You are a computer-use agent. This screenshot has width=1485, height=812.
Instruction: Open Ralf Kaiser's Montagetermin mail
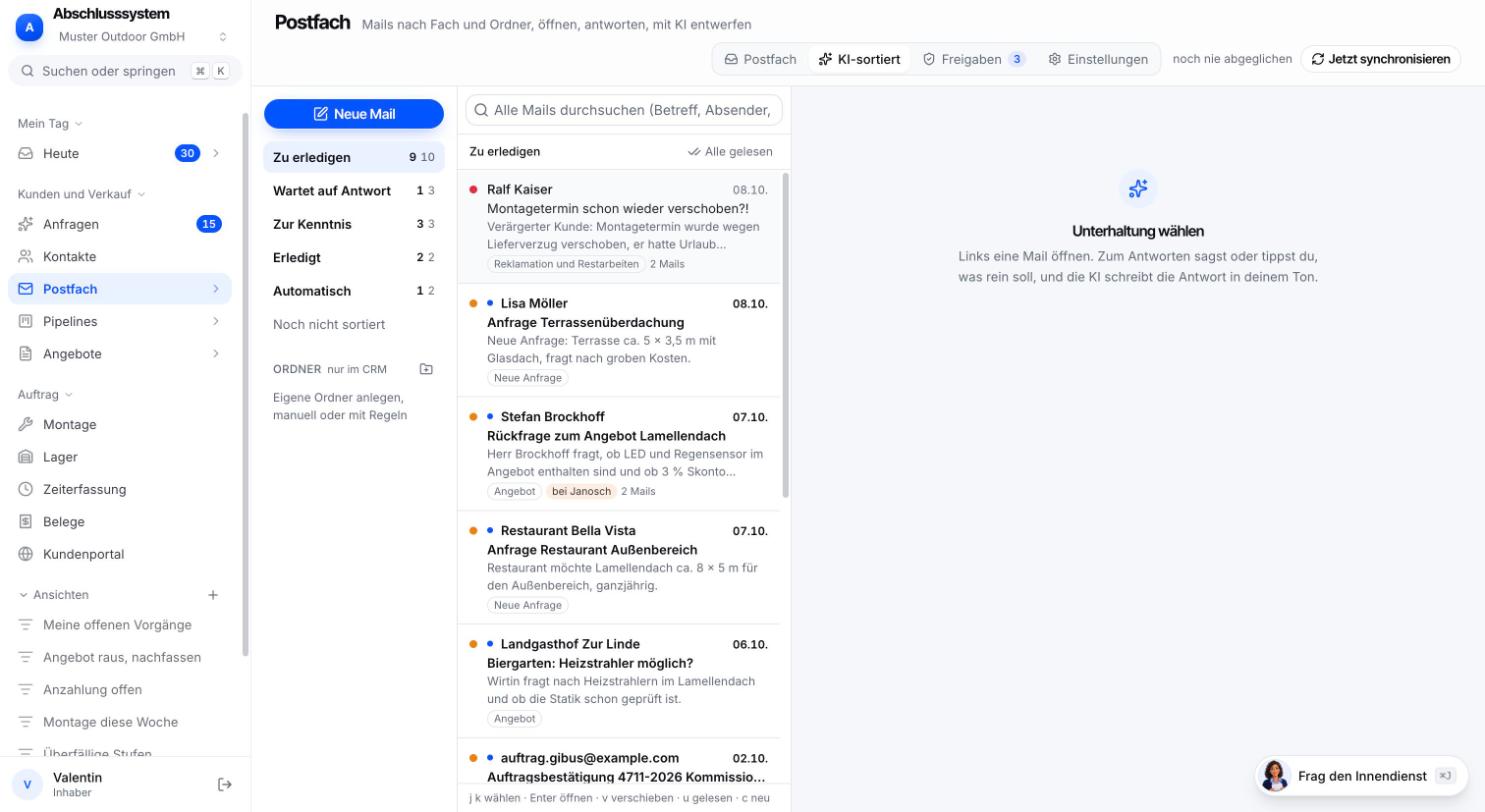click(x=619, y=227)
